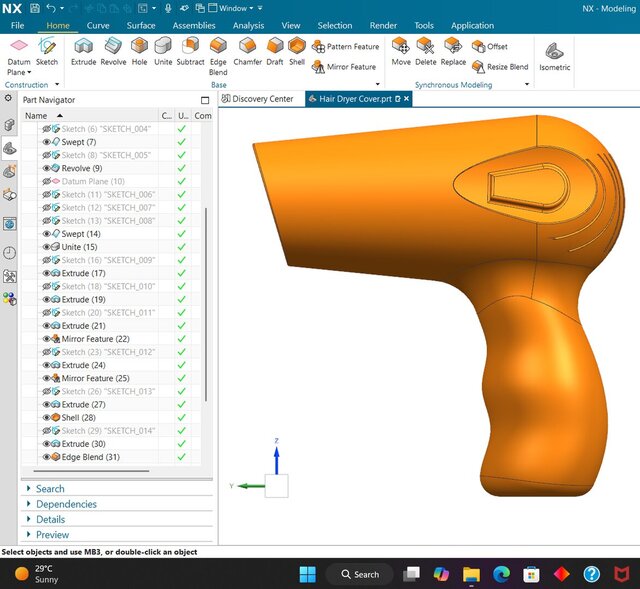Open the Base group dropdown arrow

click(378, 84)
